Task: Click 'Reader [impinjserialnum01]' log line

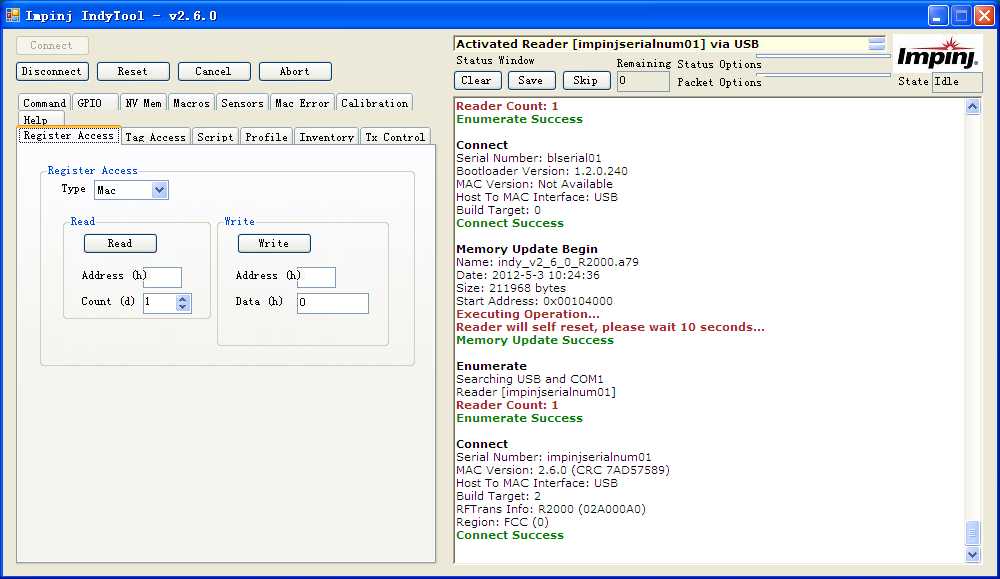Action: point(536,392)
